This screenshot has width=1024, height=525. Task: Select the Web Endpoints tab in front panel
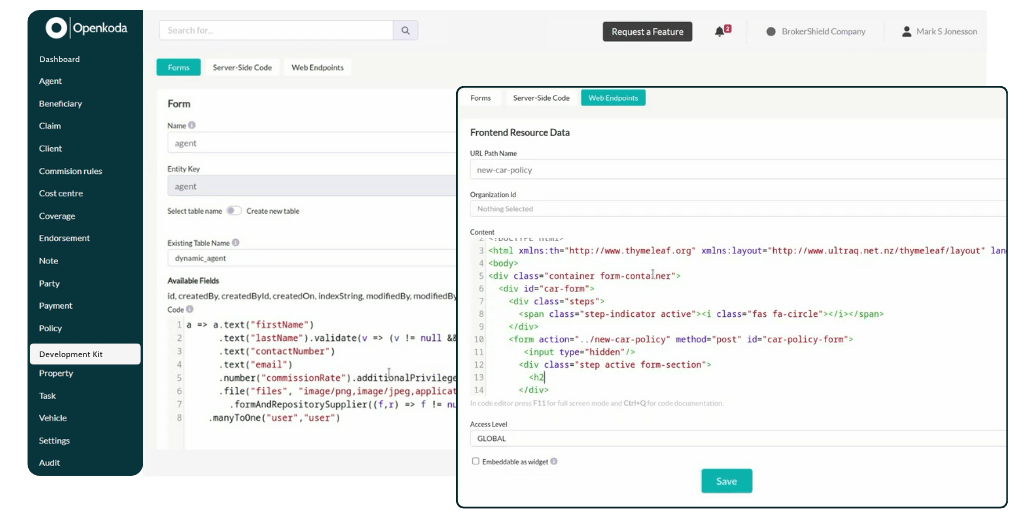click(613, 98)
